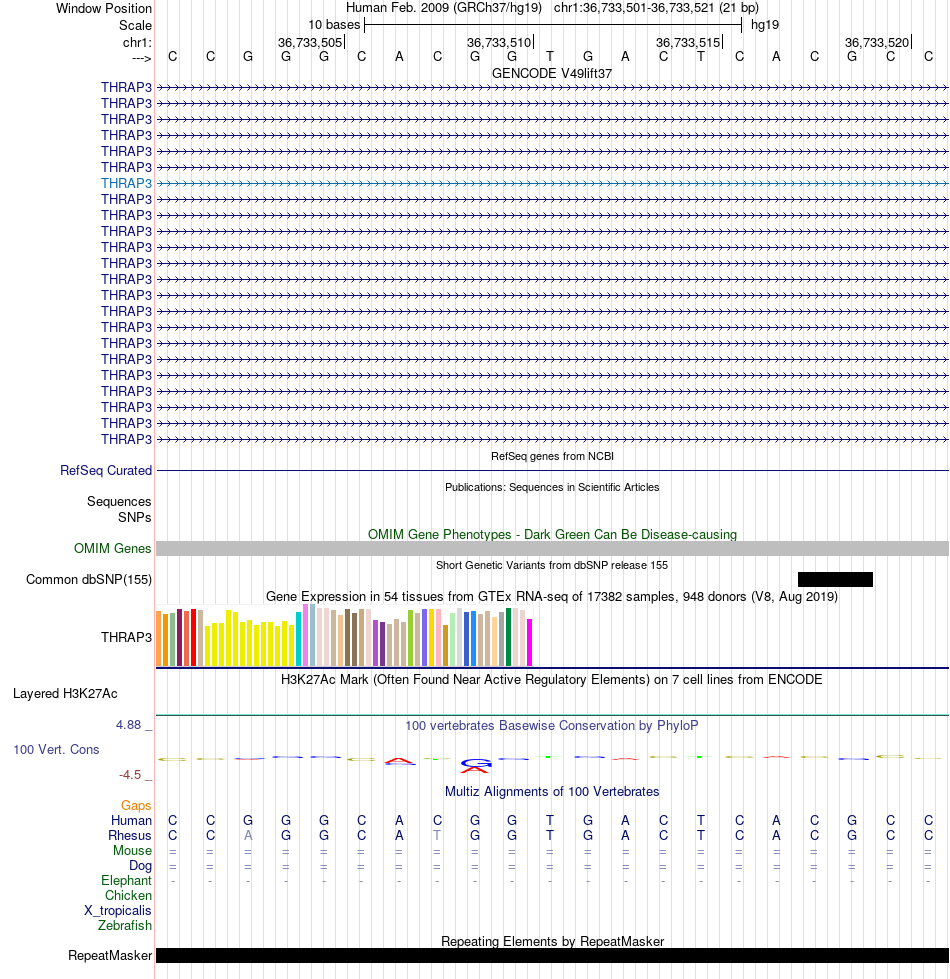Click the first THRAP3 label under GENCODE title
Screen dimensions: 950x979
(127, 87)
